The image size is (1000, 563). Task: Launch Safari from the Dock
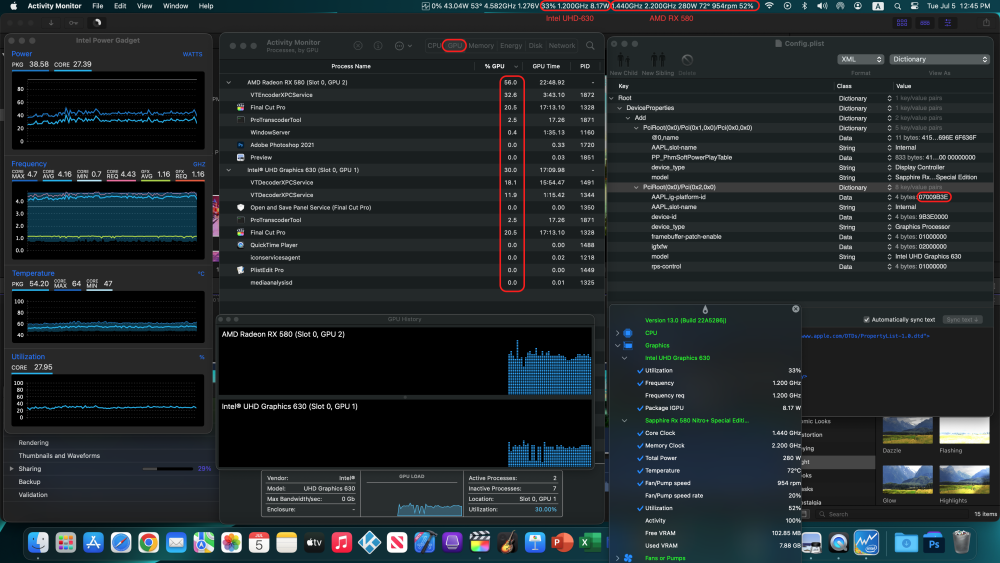coord(121,543)
